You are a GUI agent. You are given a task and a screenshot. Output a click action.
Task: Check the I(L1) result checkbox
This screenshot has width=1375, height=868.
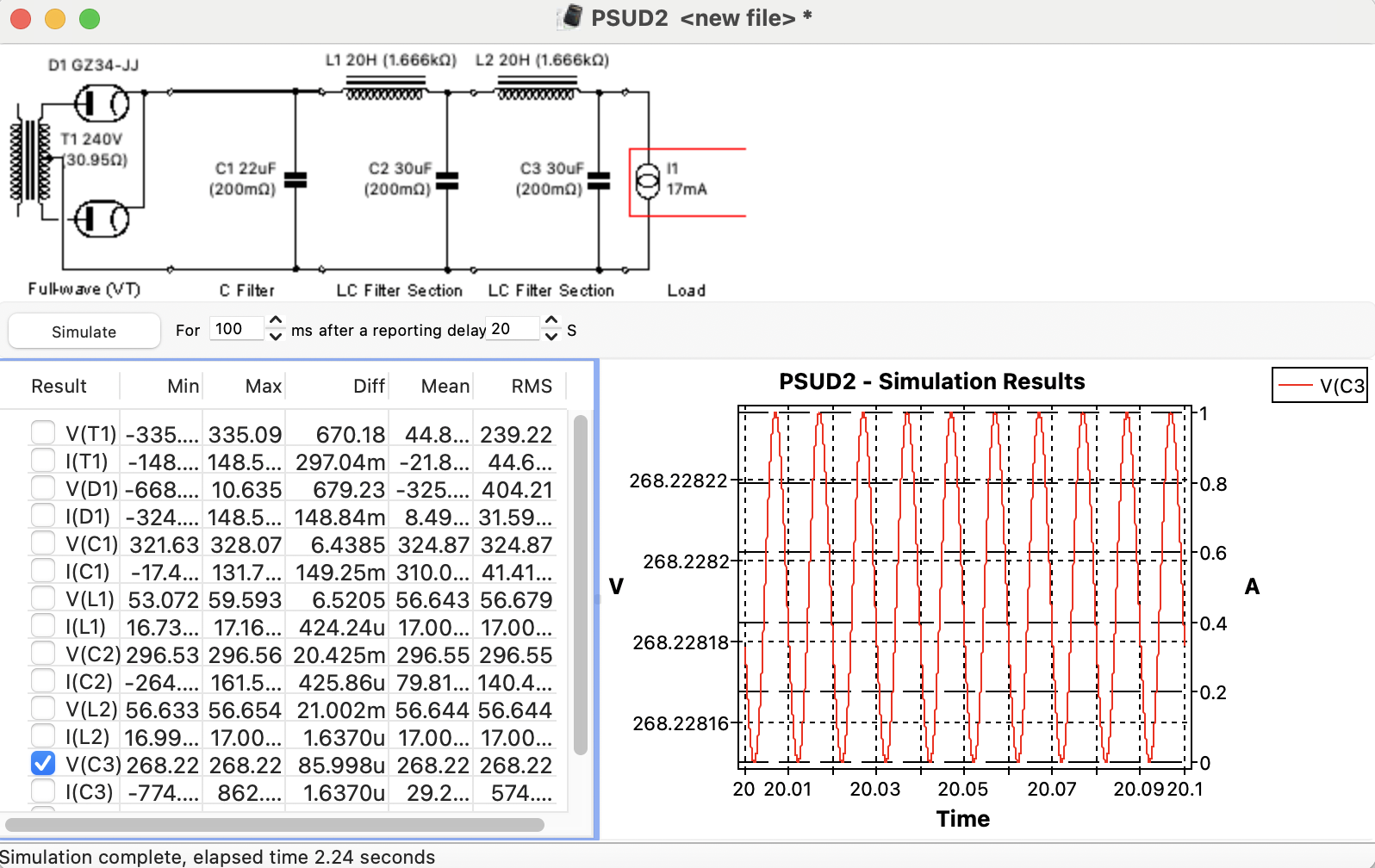click(43, 626)
